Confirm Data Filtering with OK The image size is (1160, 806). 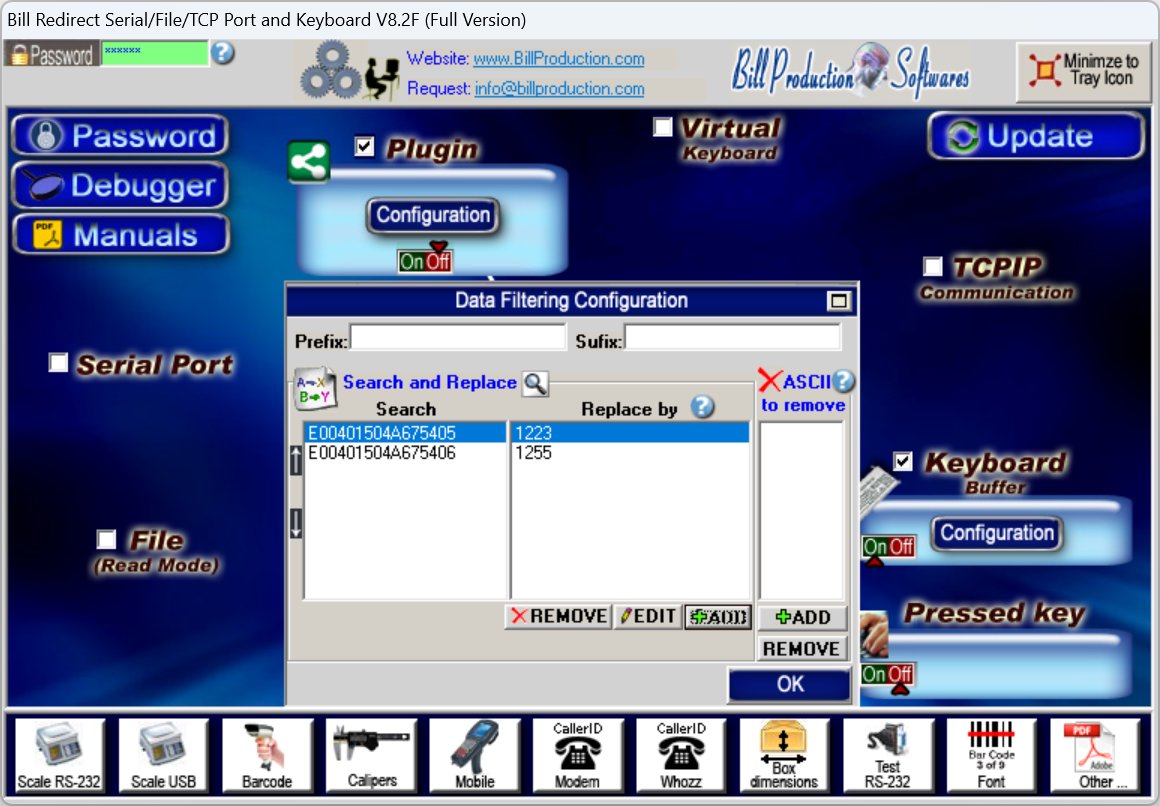point(789,684)
